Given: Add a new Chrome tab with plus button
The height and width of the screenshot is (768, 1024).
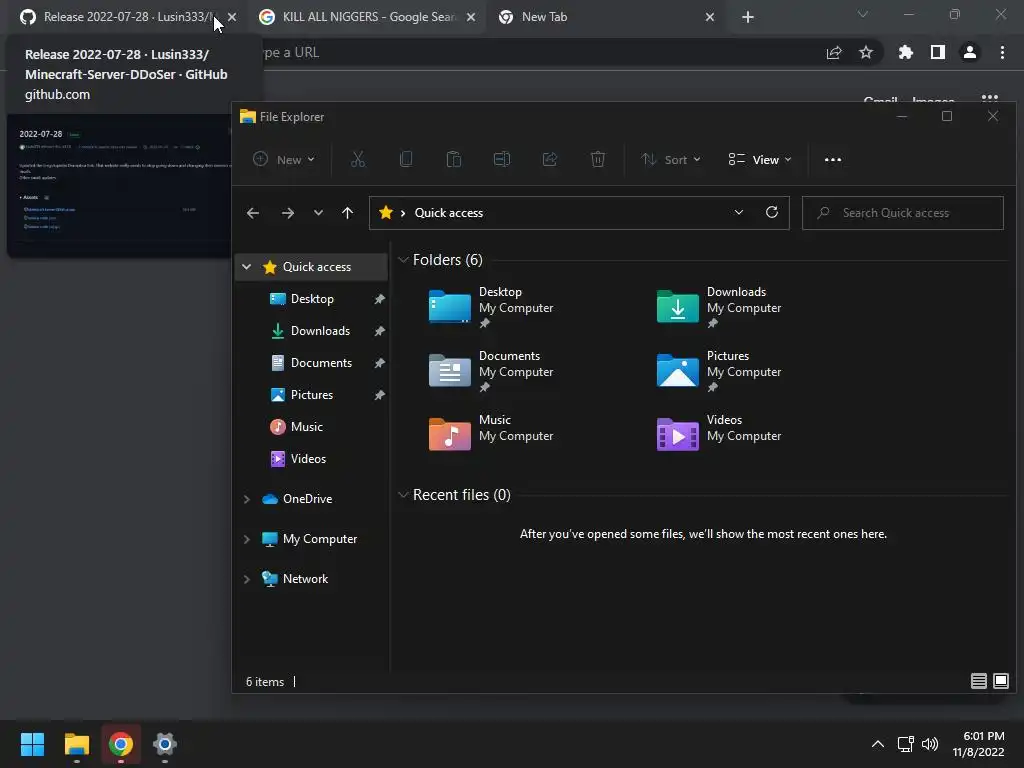Looking at the screenshot, I should 748,17.
